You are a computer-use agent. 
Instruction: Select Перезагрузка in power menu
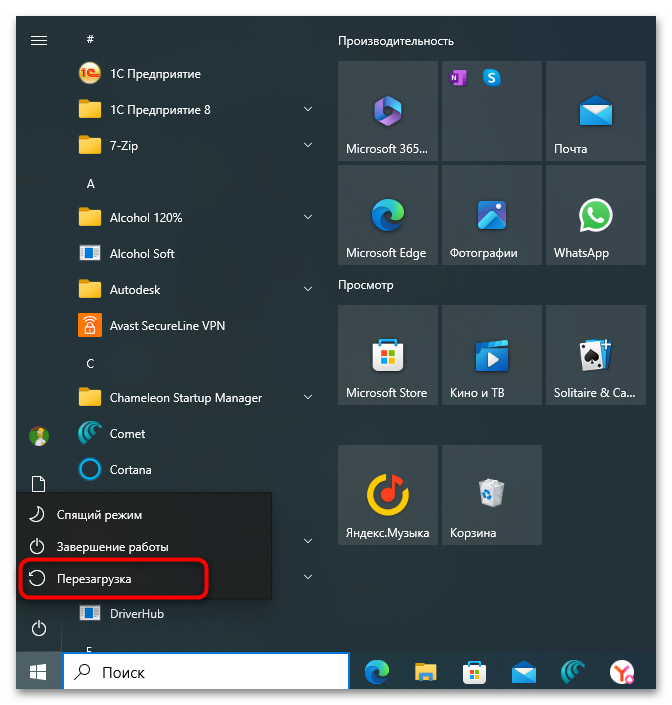click(x=144, y=579)
